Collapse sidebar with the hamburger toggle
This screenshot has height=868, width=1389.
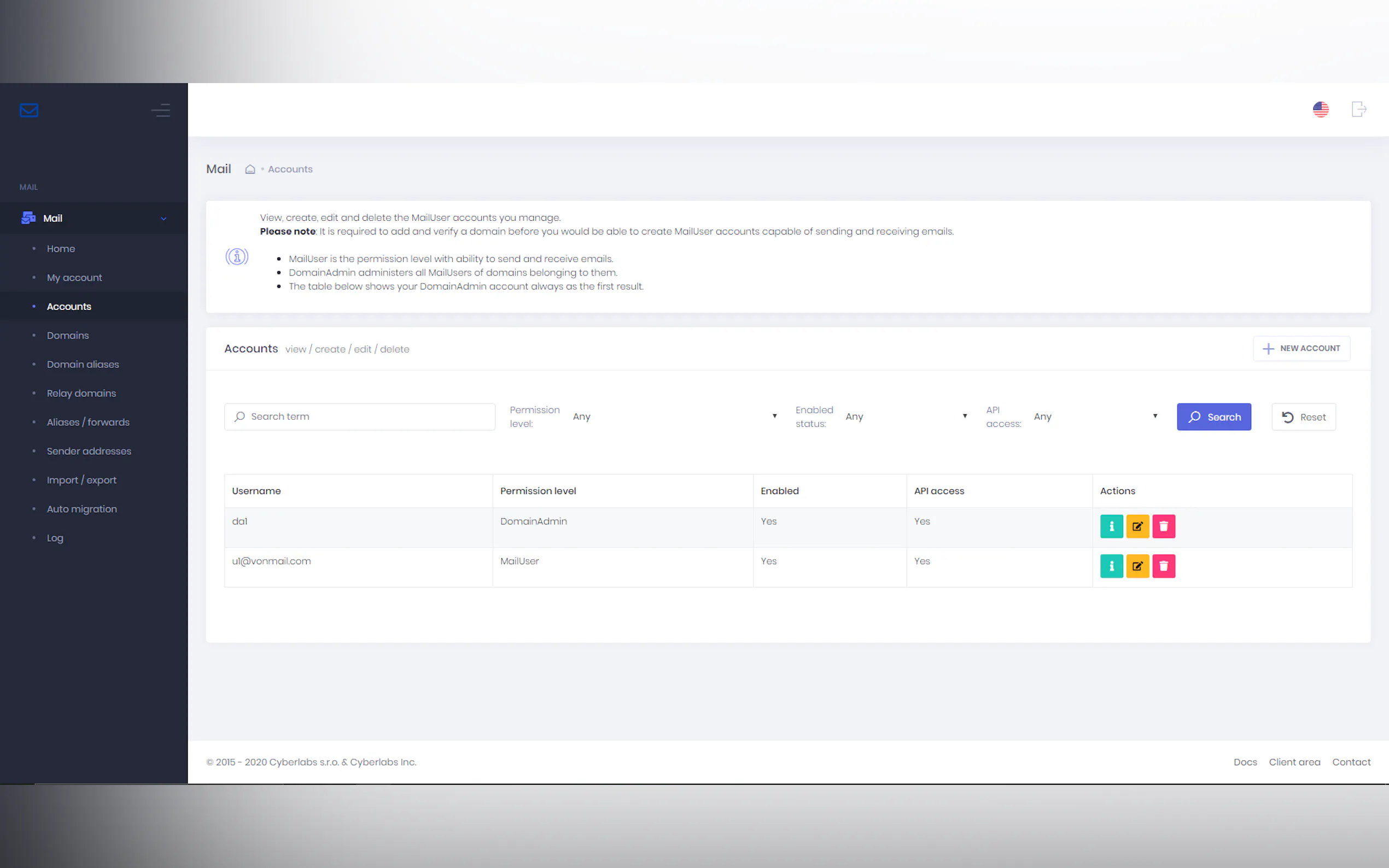click(x=161, y=110)
